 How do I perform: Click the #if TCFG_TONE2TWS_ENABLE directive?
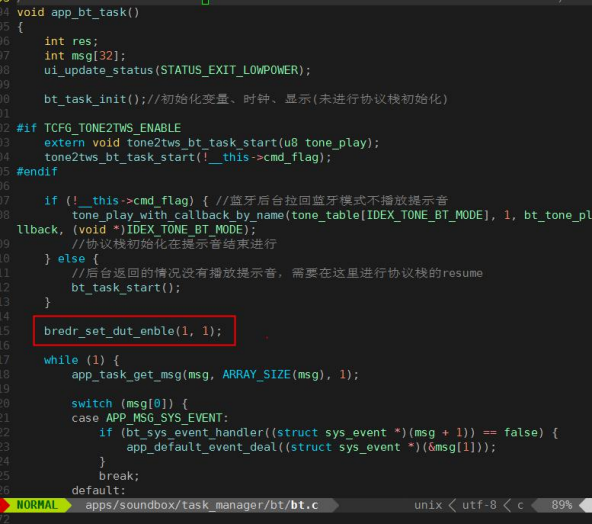pos(99,128)
